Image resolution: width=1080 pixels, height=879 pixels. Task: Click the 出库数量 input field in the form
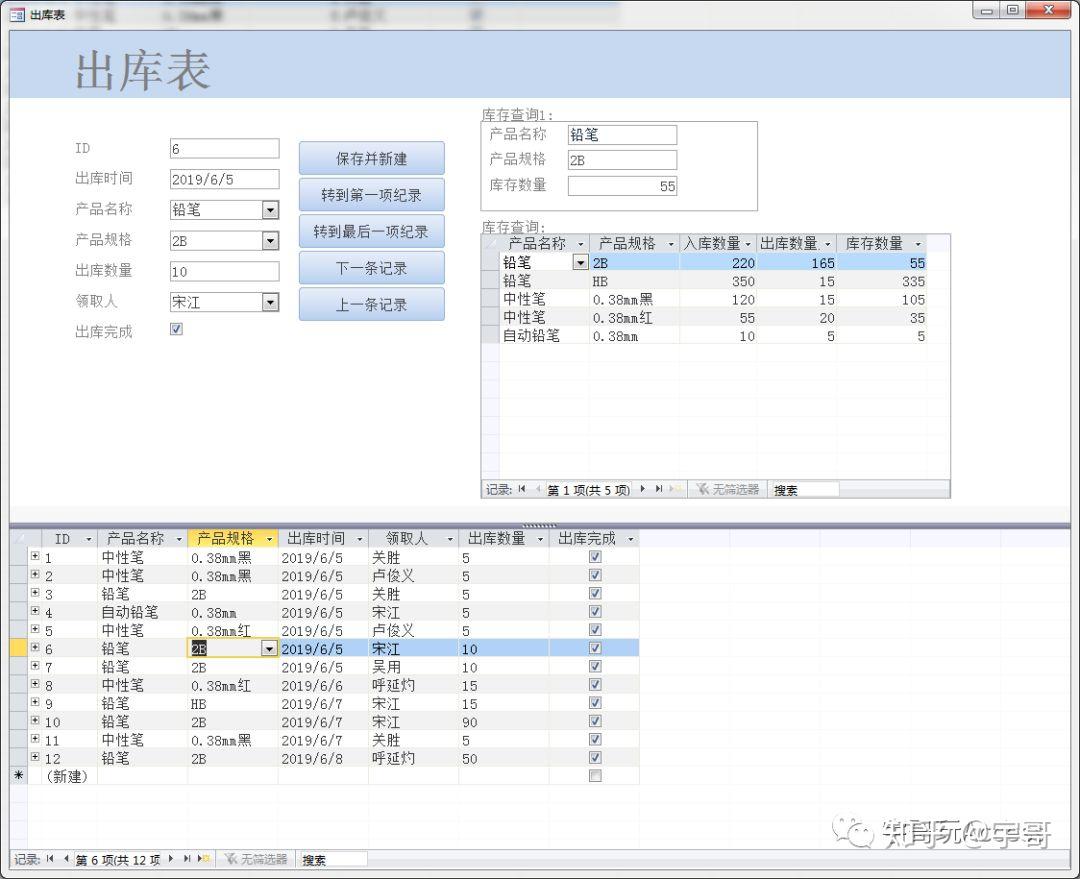click(x=225, y=271)
